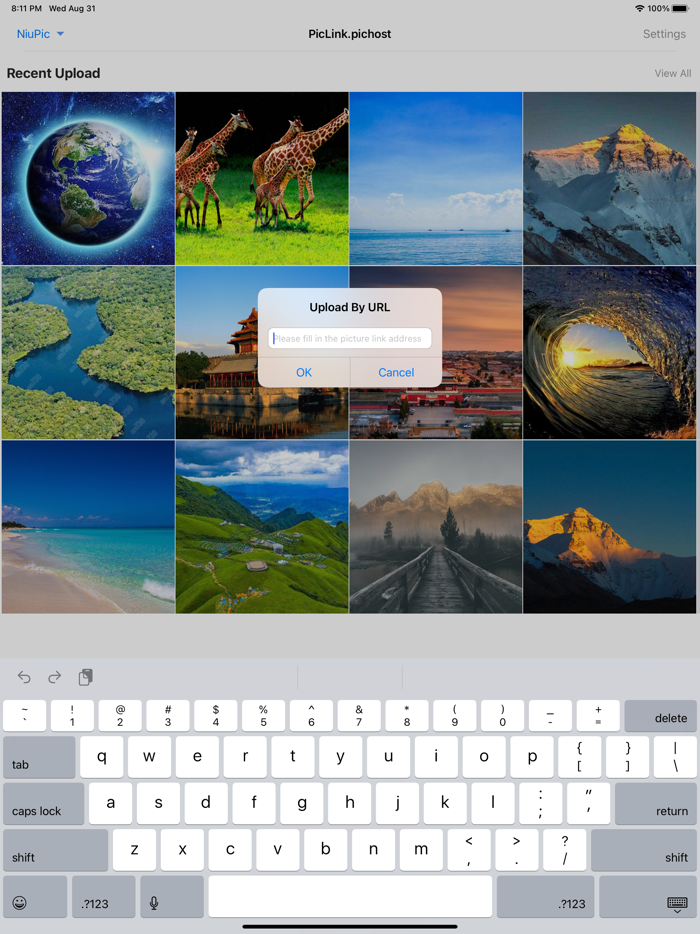Tap the Wi-Fi icon in status bar

[640, 8]
